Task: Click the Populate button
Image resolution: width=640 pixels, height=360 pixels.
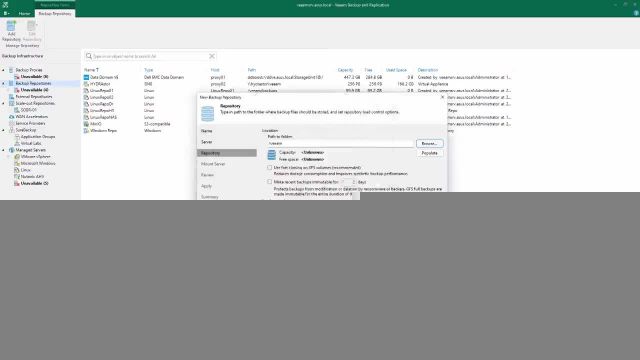Action: (429, 153)
